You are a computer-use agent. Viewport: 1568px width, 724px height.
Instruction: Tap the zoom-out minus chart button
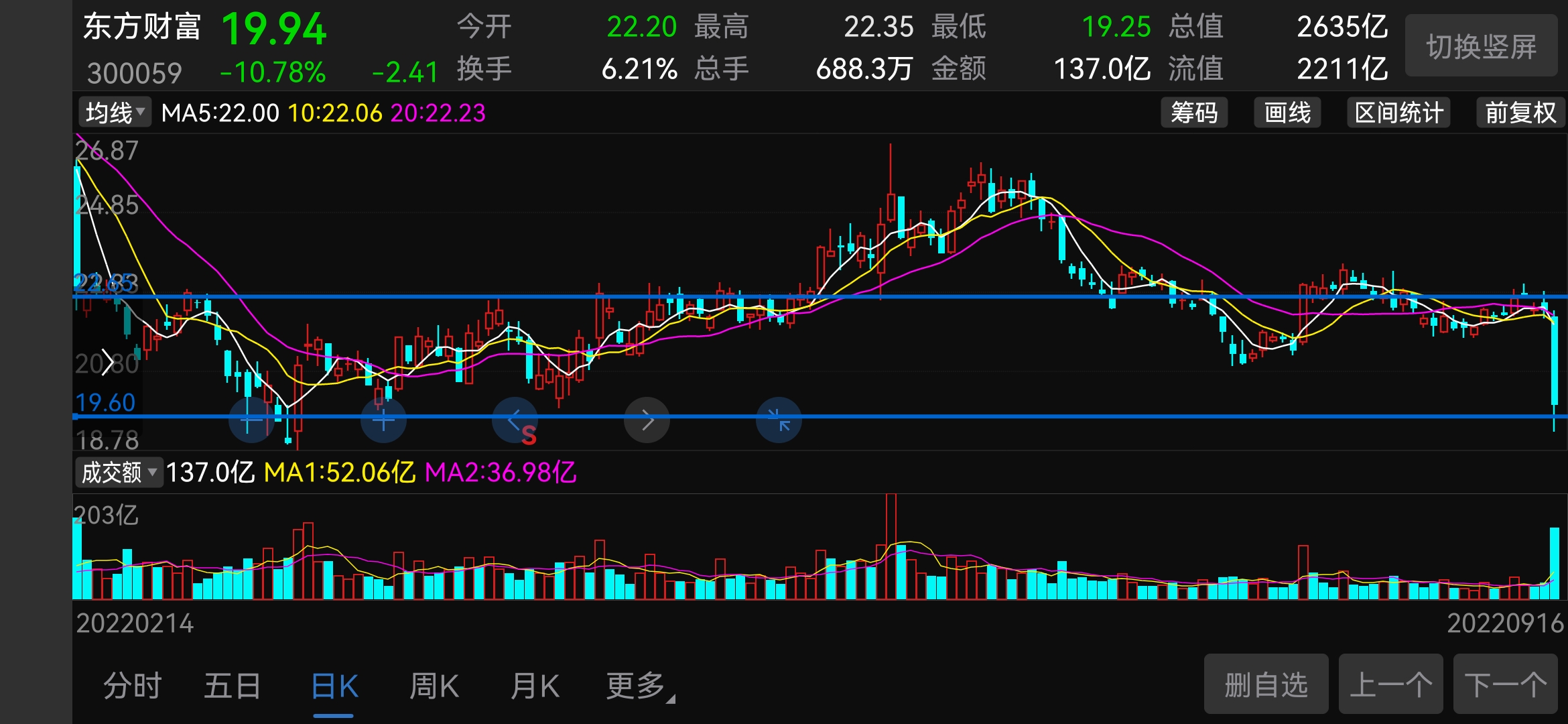point(251,420)
